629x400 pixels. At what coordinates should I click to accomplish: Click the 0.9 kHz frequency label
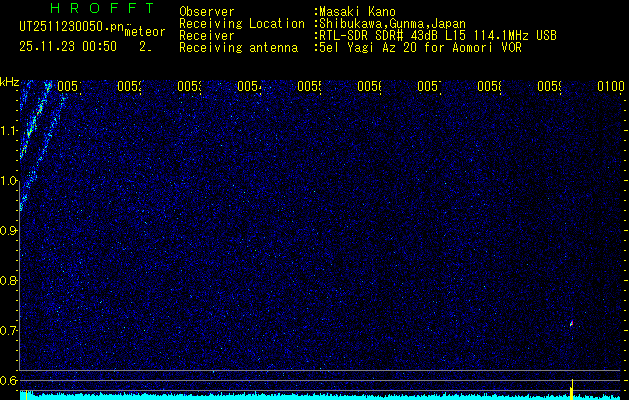point(10,231)
